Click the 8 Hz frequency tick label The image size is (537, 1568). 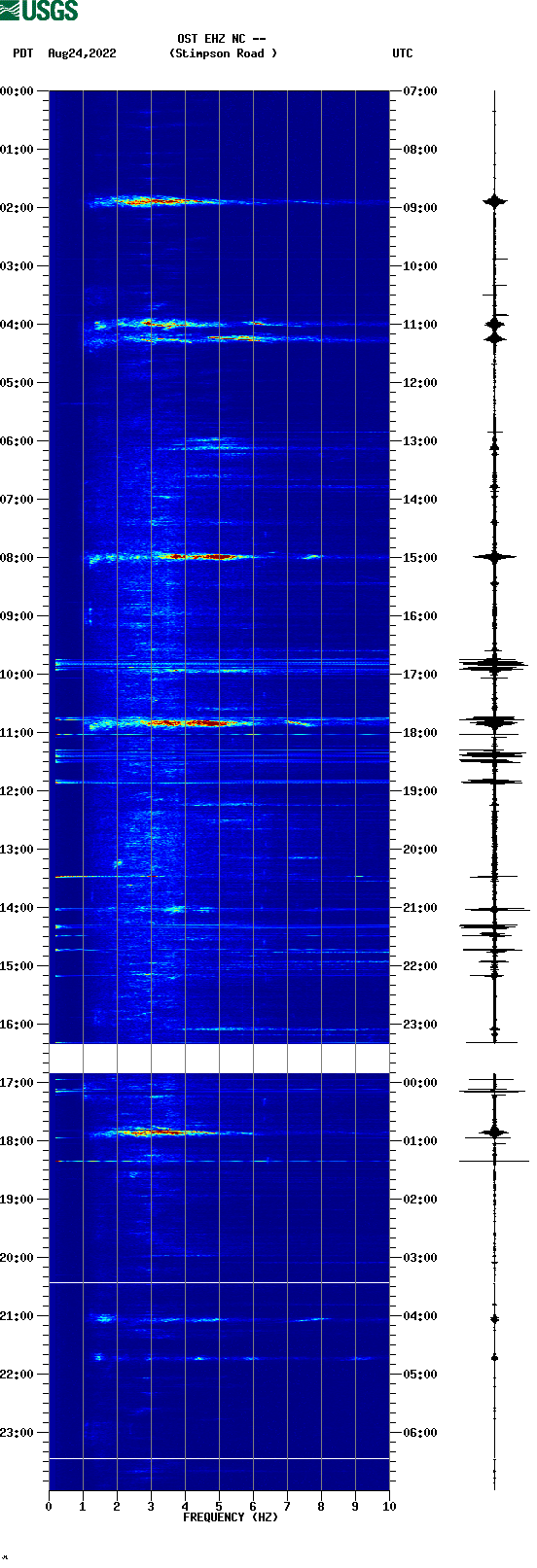(x=321, y=1507)
